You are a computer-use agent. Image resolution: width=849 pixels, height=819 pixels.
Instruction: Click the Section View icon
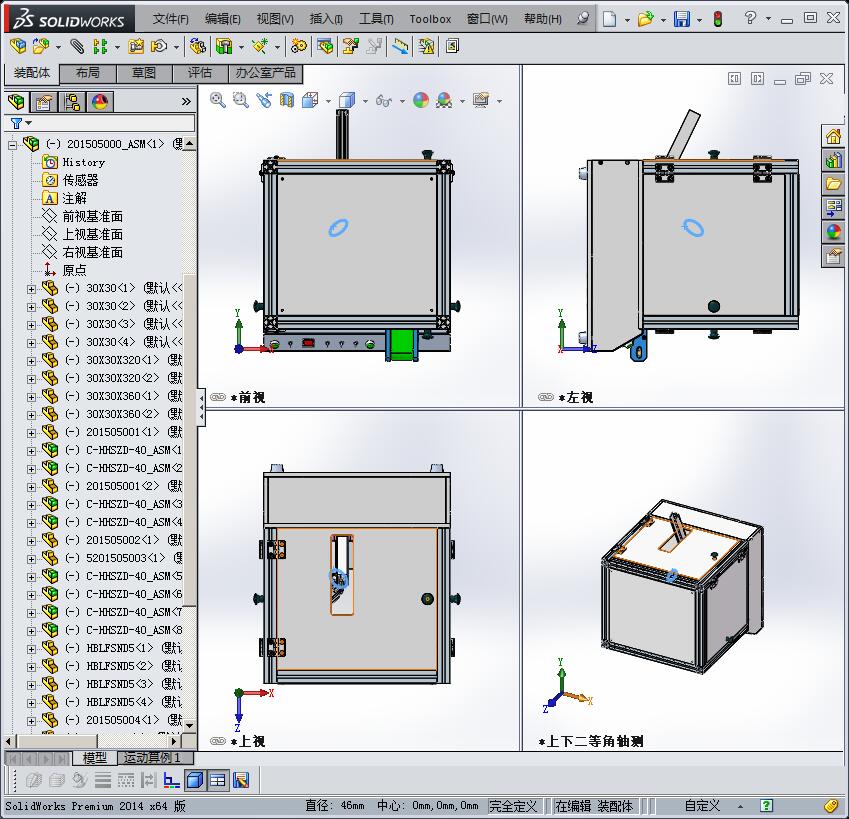coord(286,100)
